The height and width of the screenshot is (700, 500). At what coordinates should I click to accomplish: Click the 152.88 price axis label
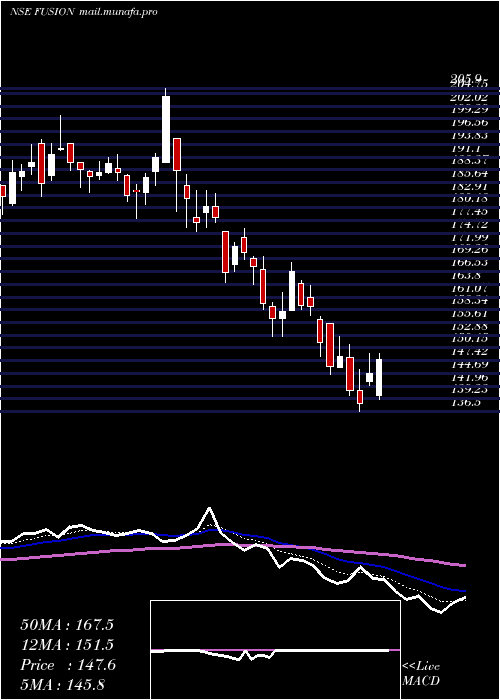[x=469, y=326]
